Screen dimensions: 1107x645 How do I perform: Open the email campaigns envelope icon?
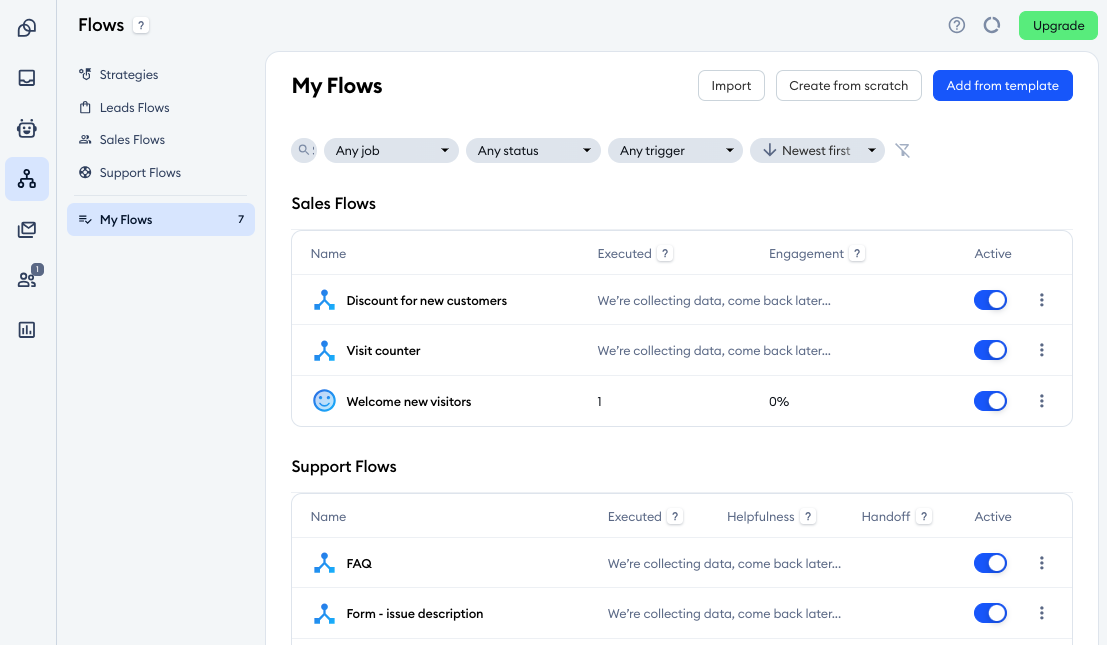click(27, 229)
